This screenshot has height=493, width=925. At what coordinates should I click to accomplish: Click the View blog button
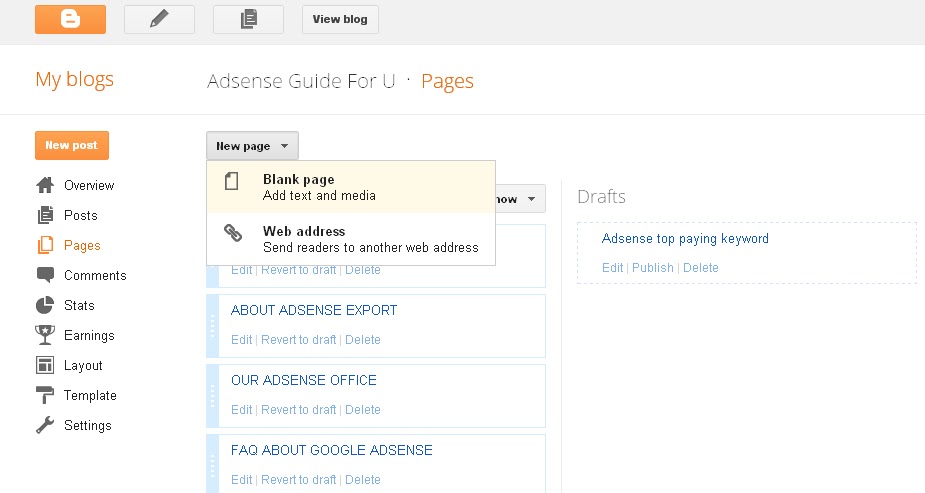[x=340, y=19]
